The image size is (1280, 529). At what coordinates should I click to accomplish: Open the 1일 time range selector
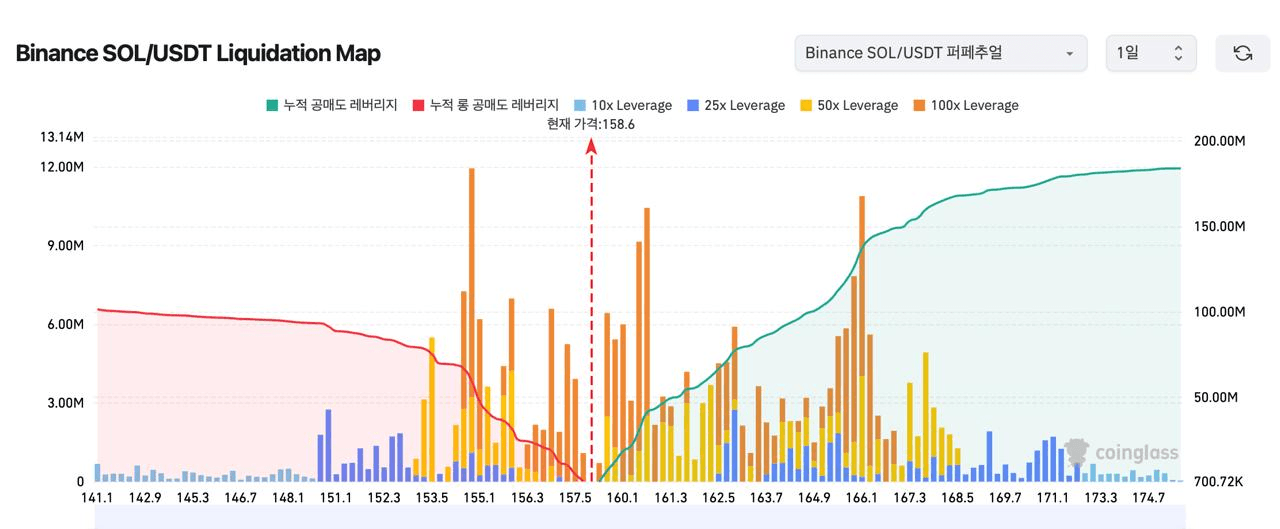coord(1151,53)
